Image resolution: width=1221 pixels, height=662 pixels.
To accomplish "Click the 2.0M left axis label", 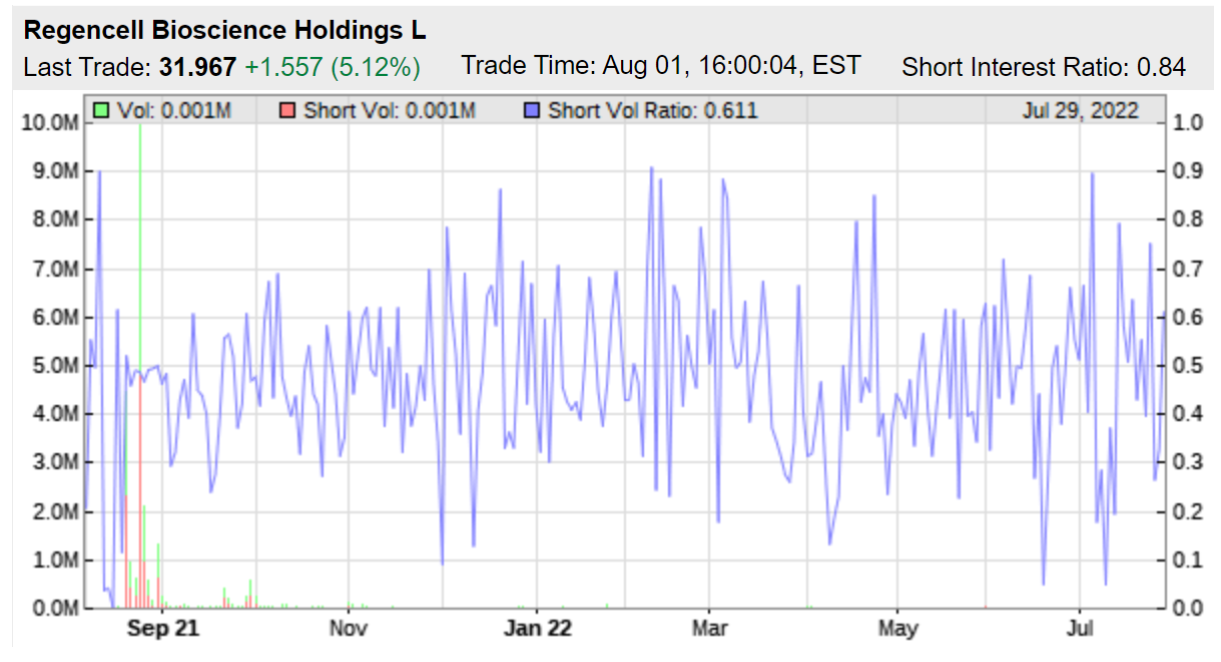I will pos(54,511).
